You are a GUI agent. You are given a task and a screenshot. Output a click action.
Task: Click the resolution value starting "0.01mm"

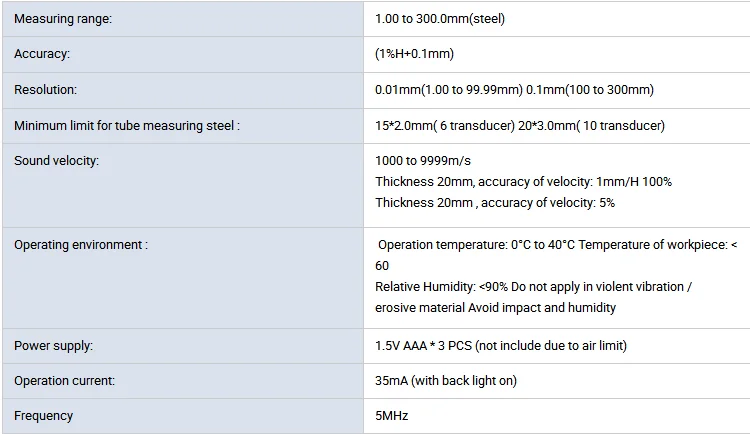514,90
